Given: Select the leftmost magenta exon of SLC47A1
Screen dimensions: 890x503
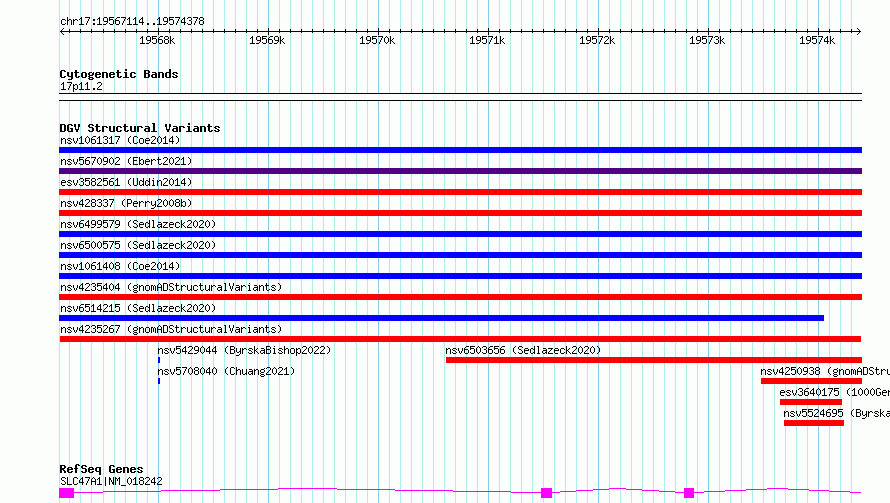Looking at the screenshot, I should point(66,493).
